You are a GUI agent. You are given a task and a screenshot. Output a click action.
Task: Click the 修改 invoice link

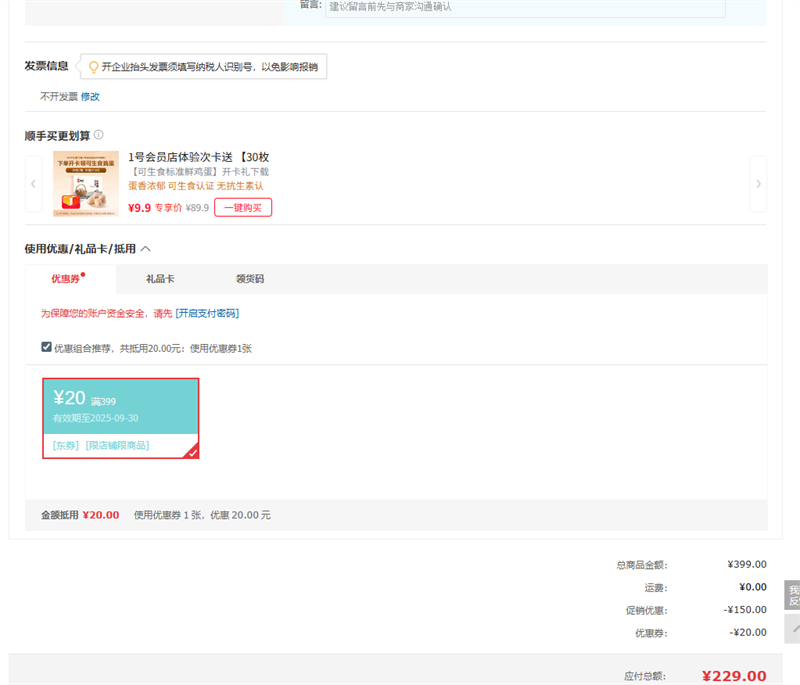[x=90, y=97]
